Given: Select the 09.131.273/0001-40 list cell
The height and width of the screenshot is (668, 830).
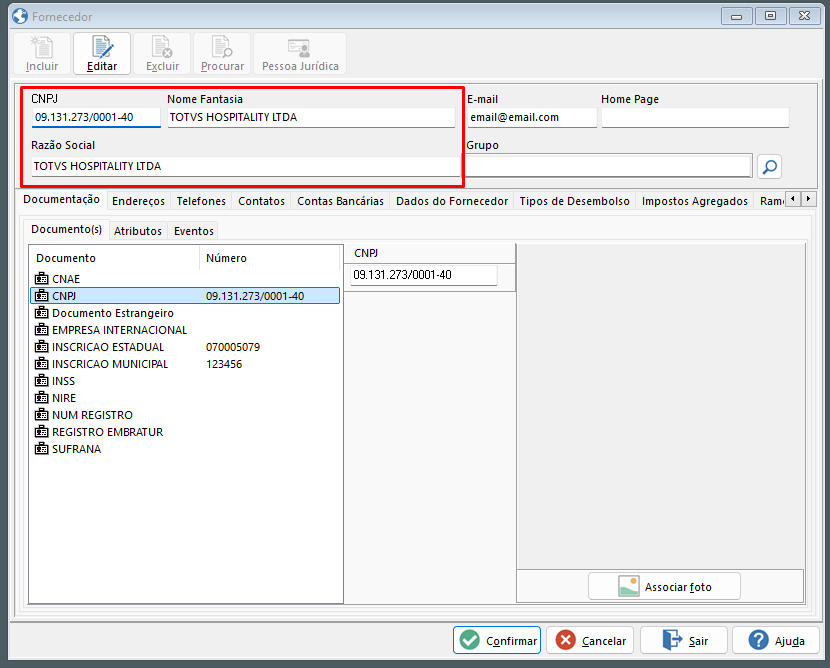Looking at the screenshot, I should (255, 296).
